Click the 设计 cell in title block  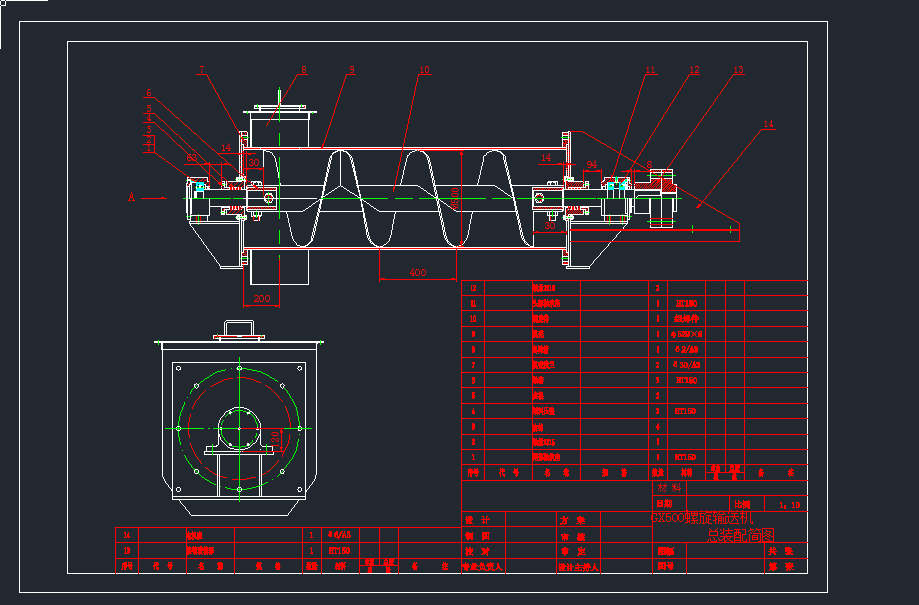coord(477,520)
